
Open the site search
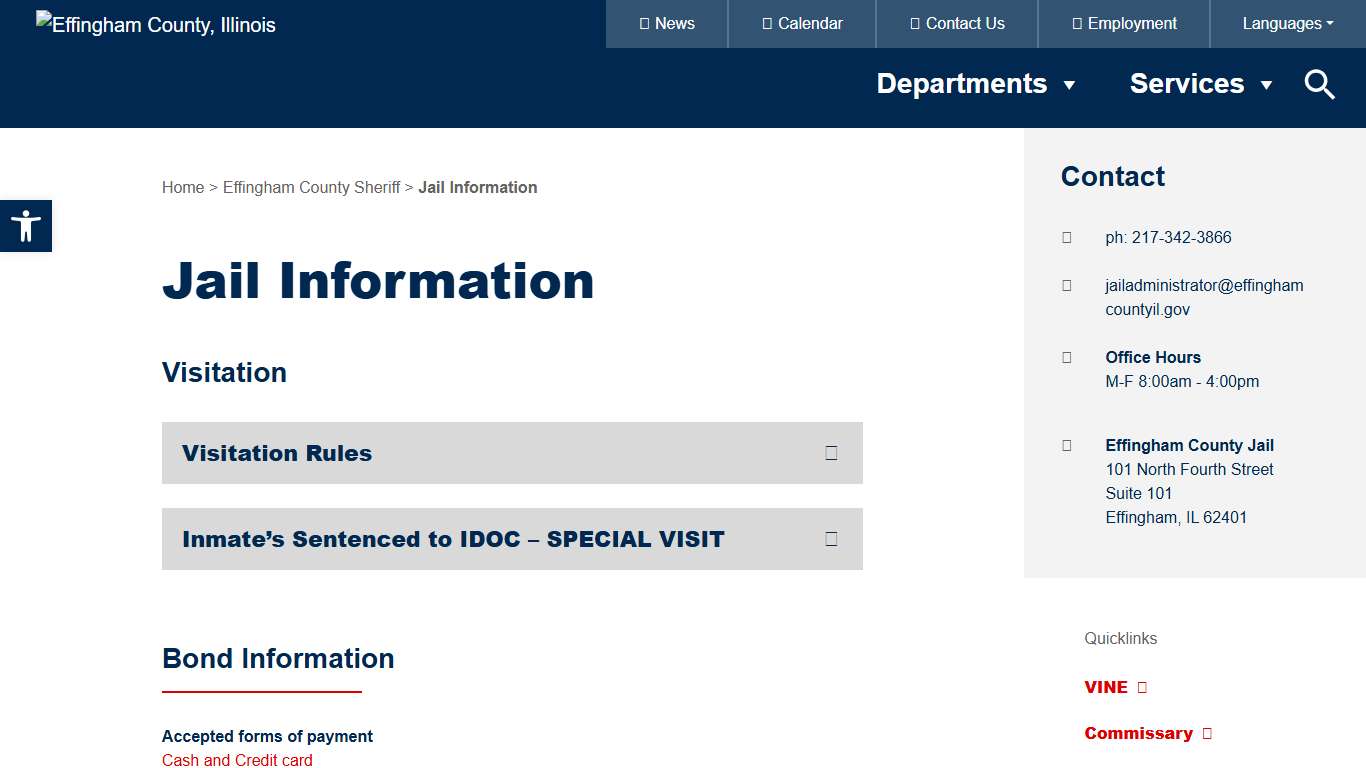point(1319,84)
